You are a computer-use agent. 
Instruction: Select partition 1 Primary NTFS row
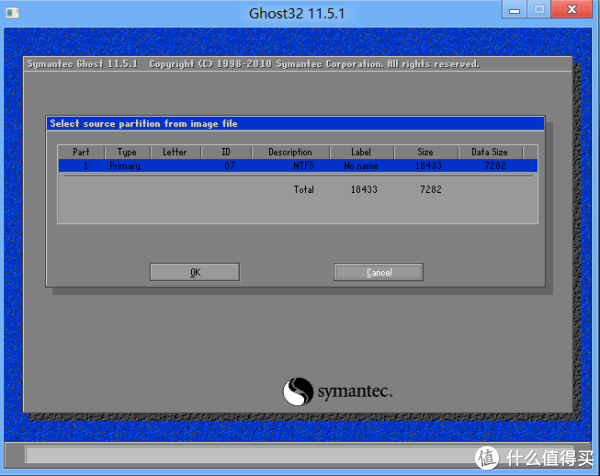pos(298,166)
